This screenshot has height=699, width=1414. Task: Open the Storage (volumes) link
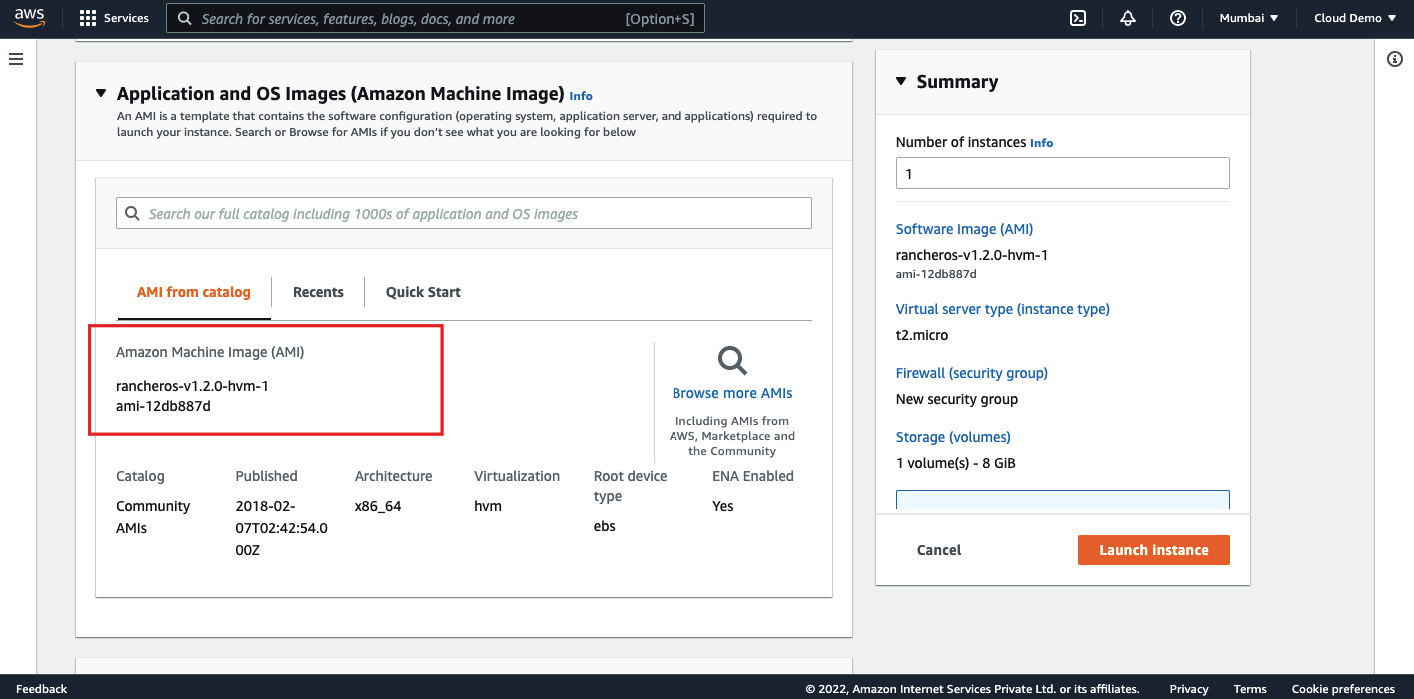(953, 437)
